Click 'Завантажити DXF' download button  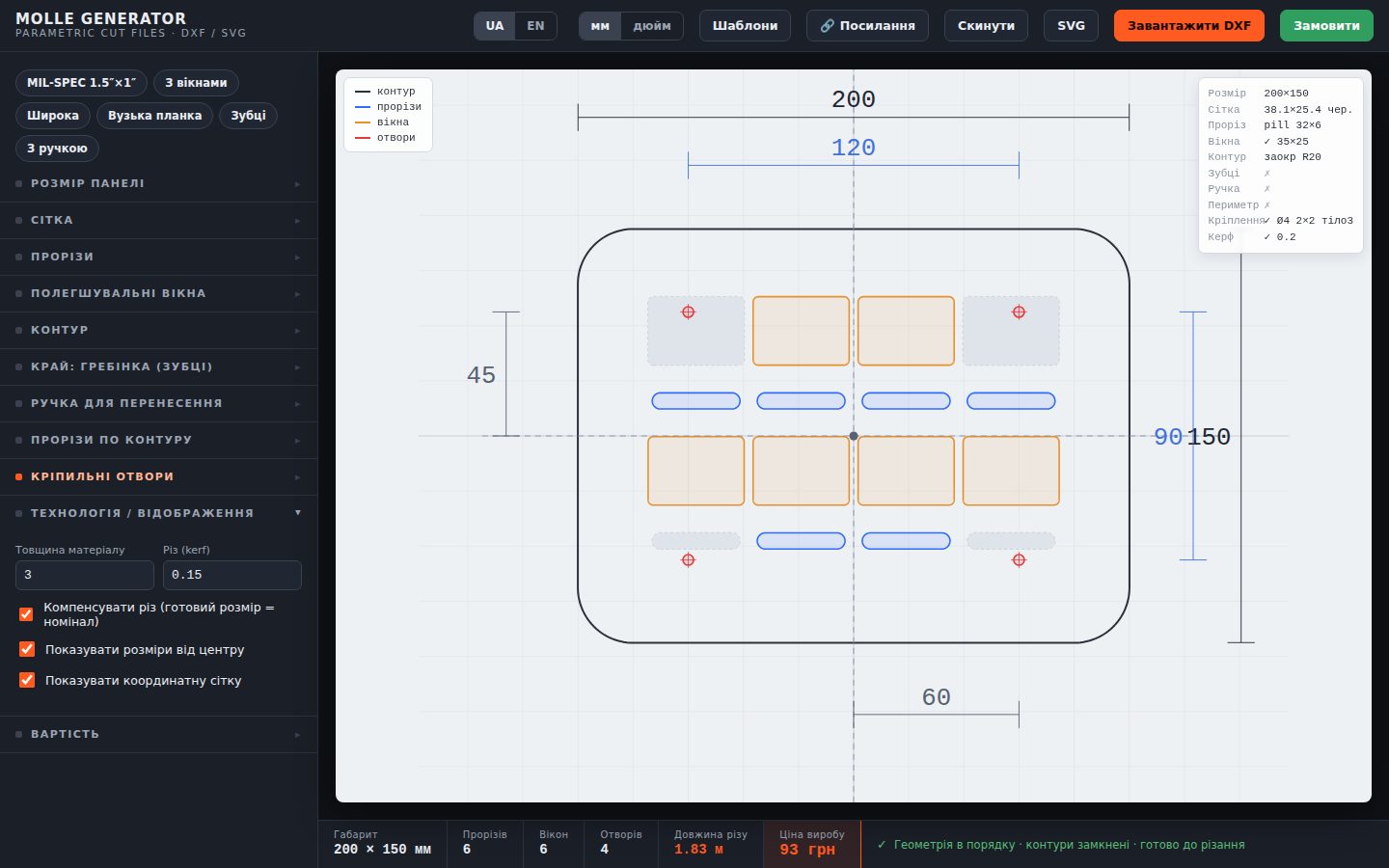point(1188,26)
